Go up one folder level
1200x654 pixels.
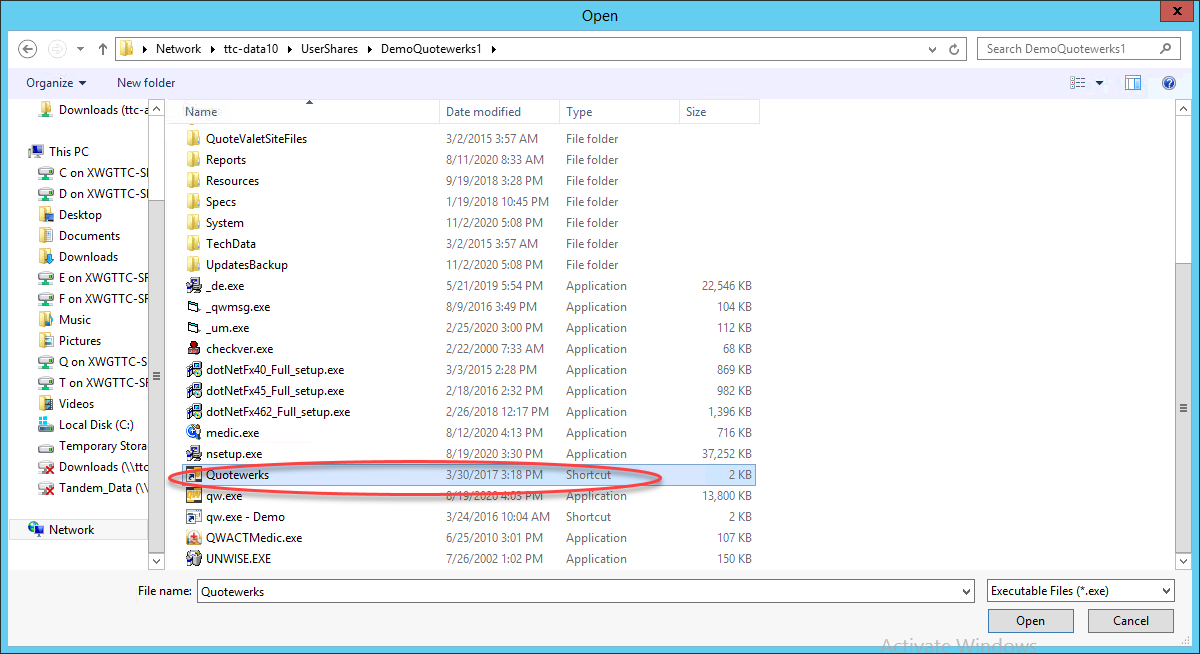pyautogui.click(x=103, y=48)
